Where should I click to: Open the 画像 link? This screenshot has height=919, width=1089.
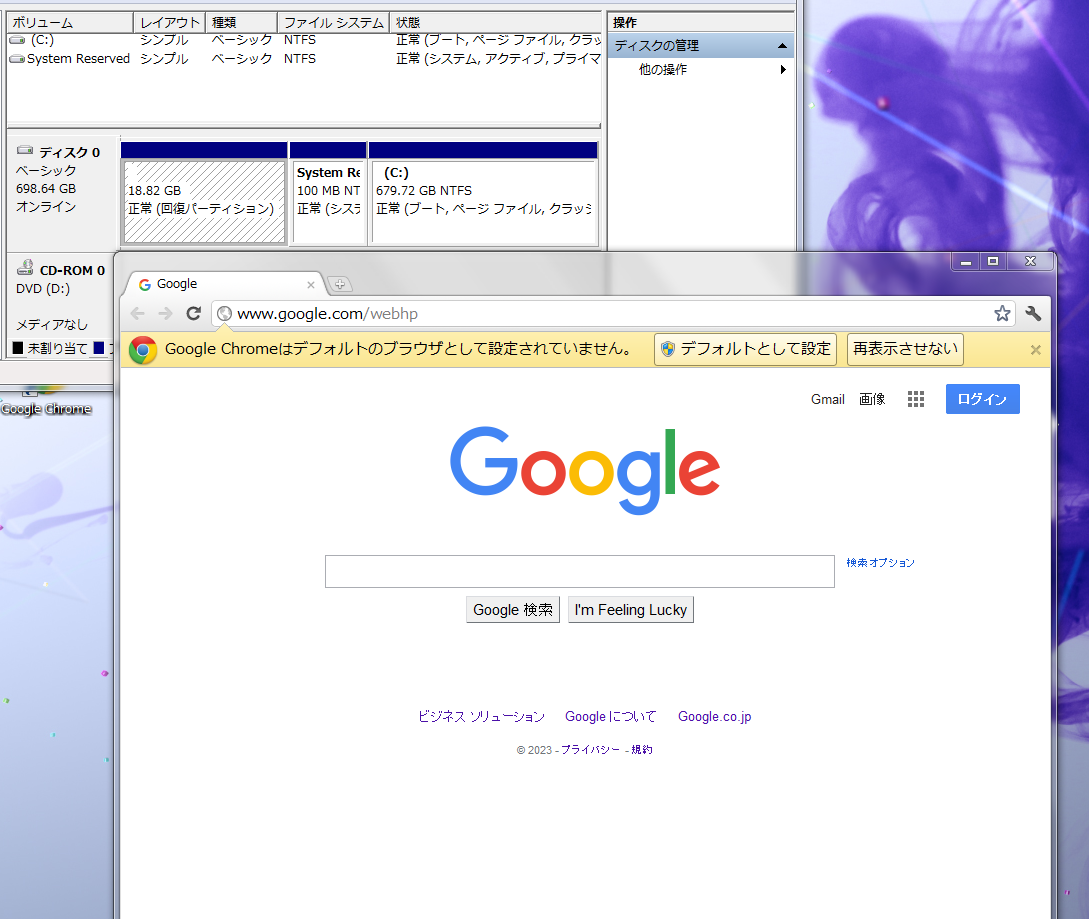[872, 399]
